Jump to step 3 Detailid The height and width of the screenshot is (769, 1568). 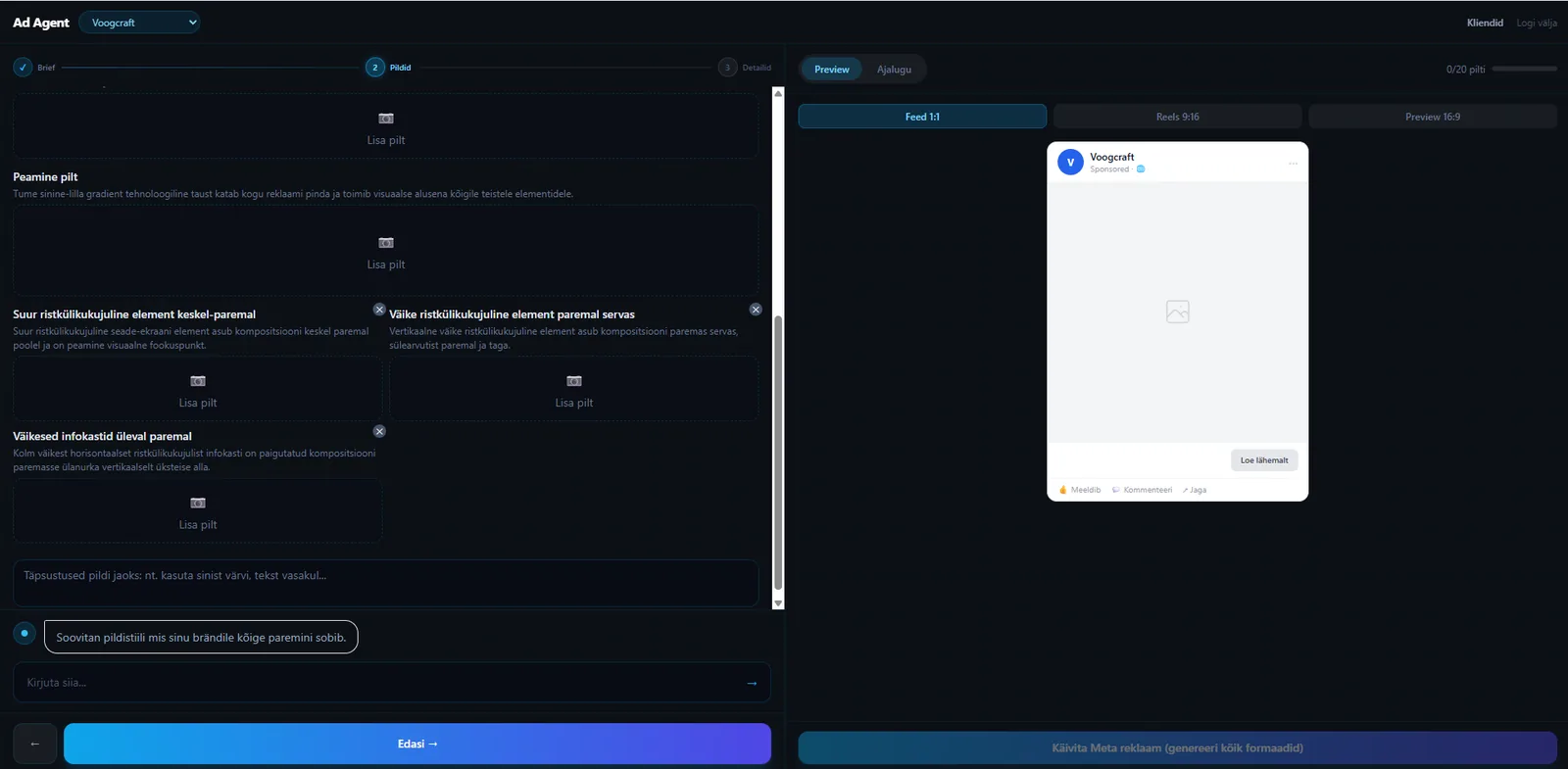(x=745, y=68)
